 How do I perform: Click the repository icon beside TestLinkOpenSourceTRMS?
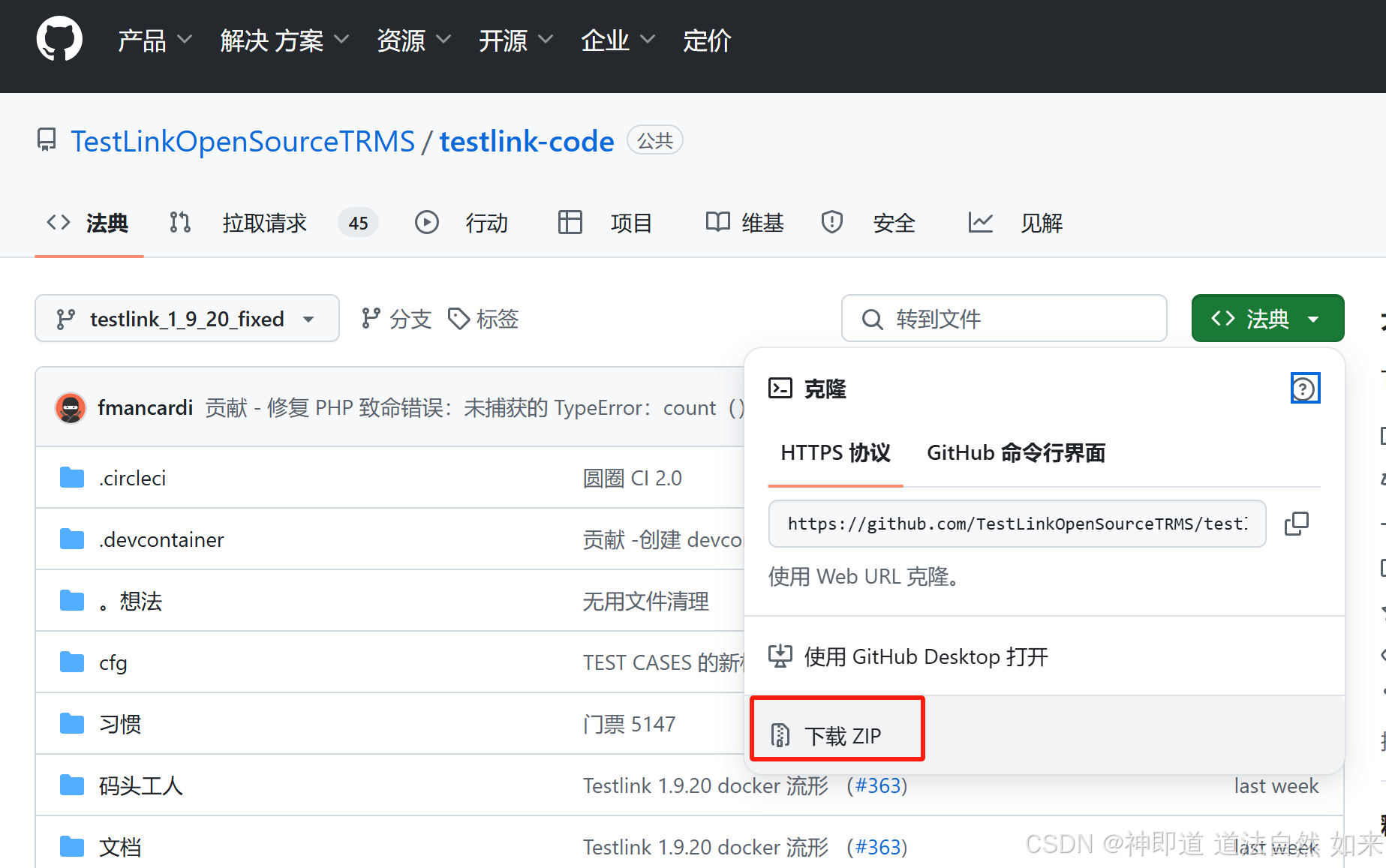pos(47,140)
